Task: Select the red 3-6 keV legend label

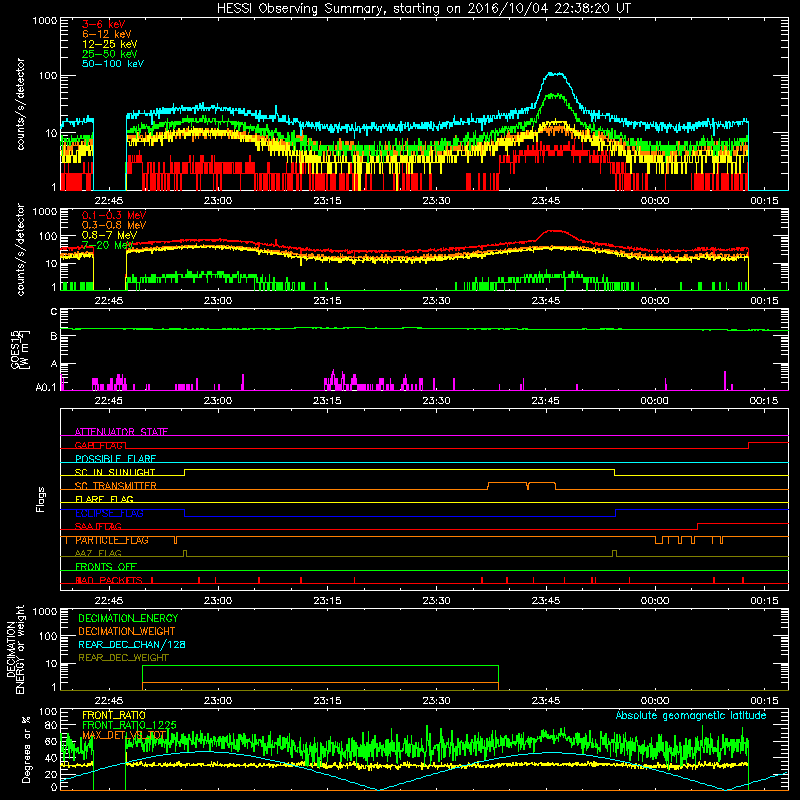Action: [103, 24]
